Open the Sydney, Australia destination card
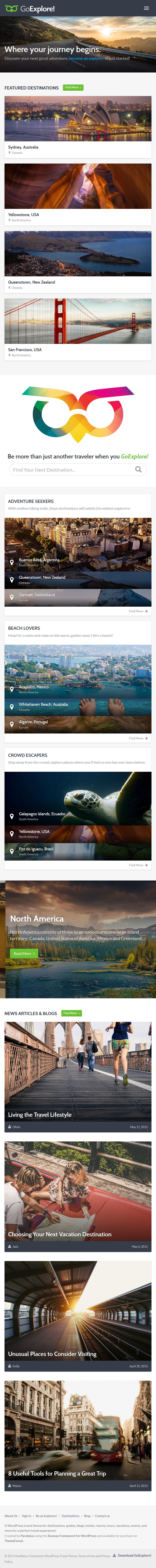This screenshot has width=156, height=1568. point(78,127)
